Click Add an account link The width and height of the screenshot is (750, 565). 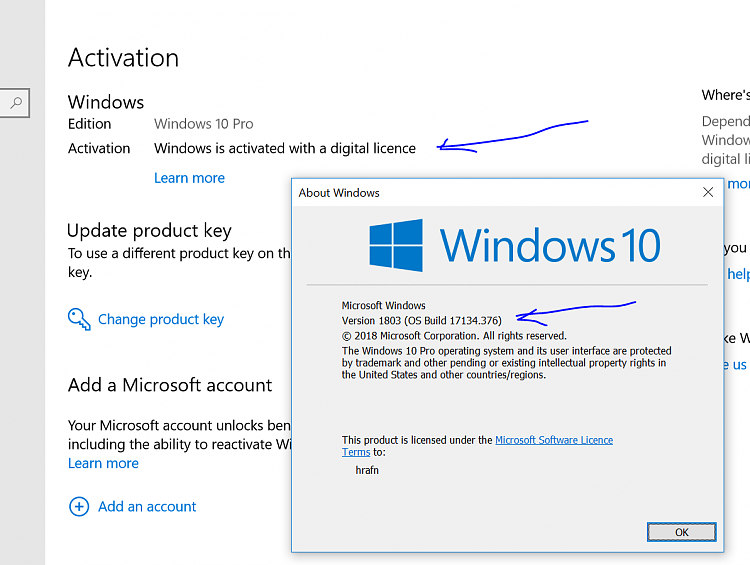coord(147,507)
